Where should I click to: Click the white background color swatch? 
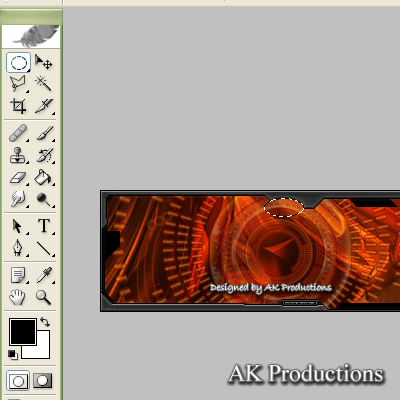43,352
